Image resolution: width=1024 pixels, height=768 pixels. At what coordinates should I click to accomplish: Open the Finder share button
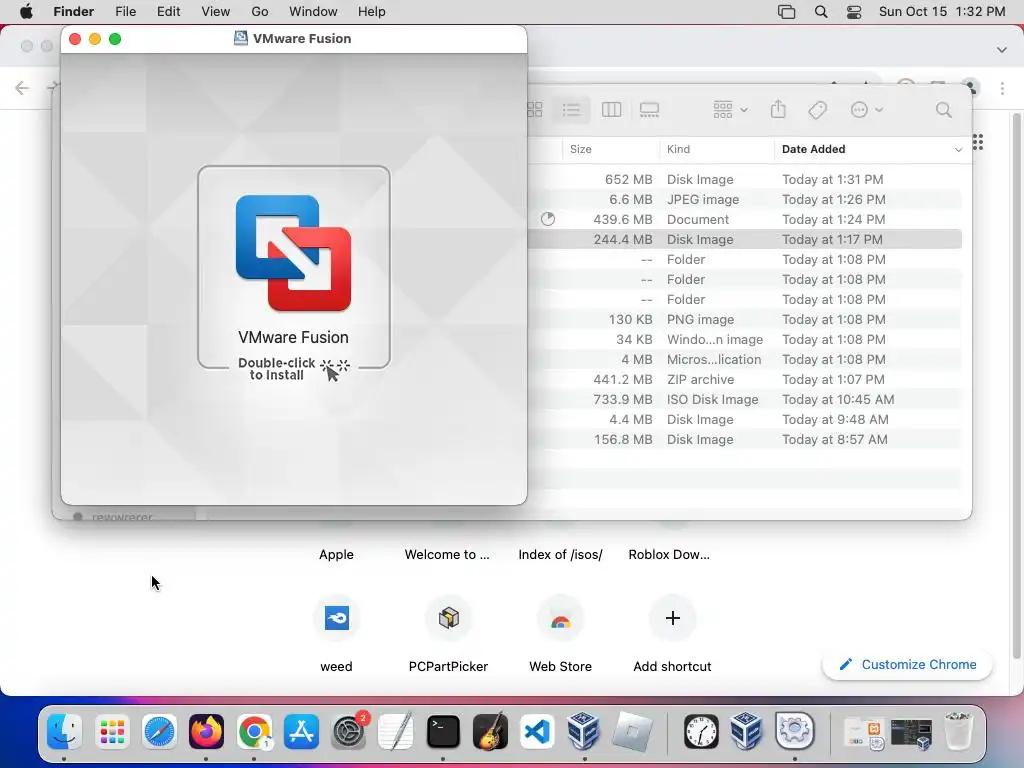click(778, 109)
